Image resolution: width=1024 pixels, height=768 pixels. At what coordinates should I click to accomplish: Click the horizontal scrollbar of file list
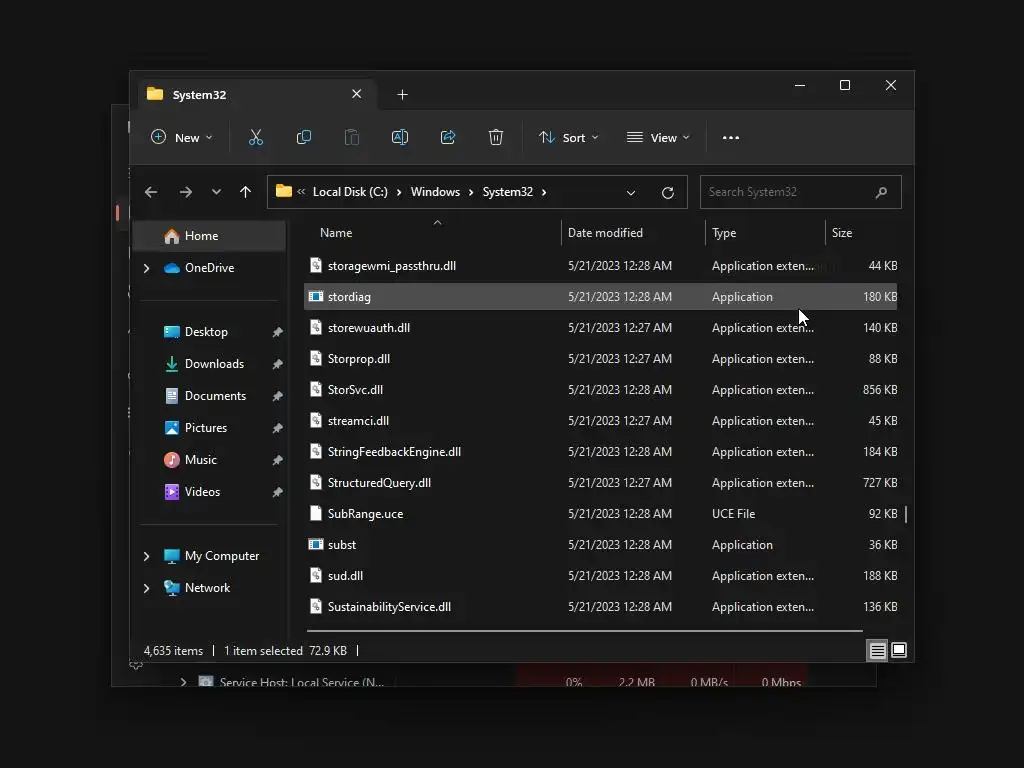[x=584, y=631]
